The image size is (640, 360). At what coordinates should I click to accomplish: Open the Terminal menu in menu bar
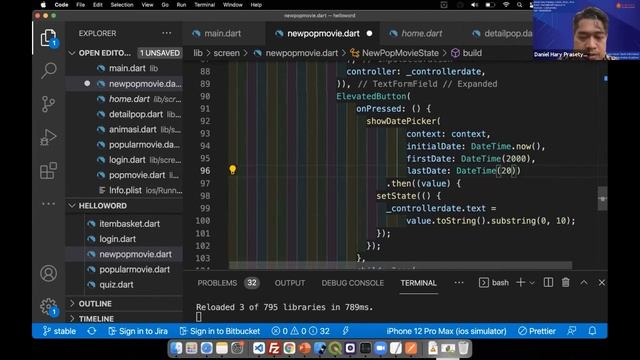pos(204,5)
